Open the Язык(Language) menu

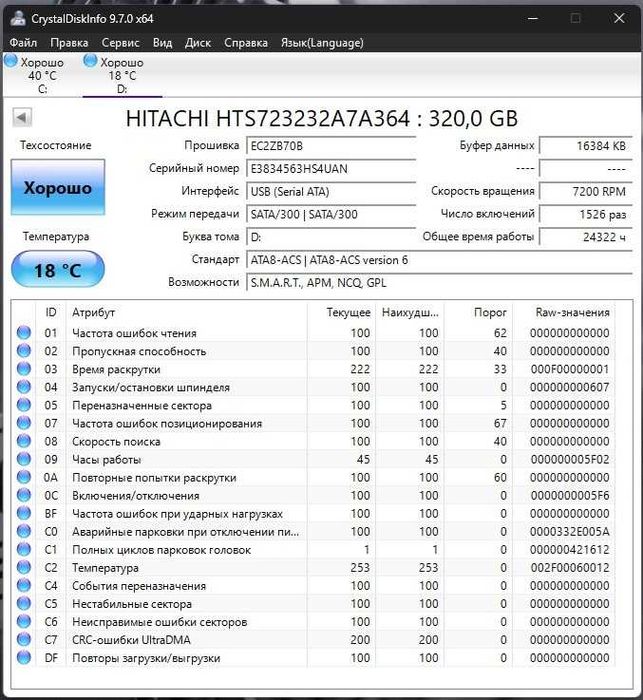pos(322,43)
